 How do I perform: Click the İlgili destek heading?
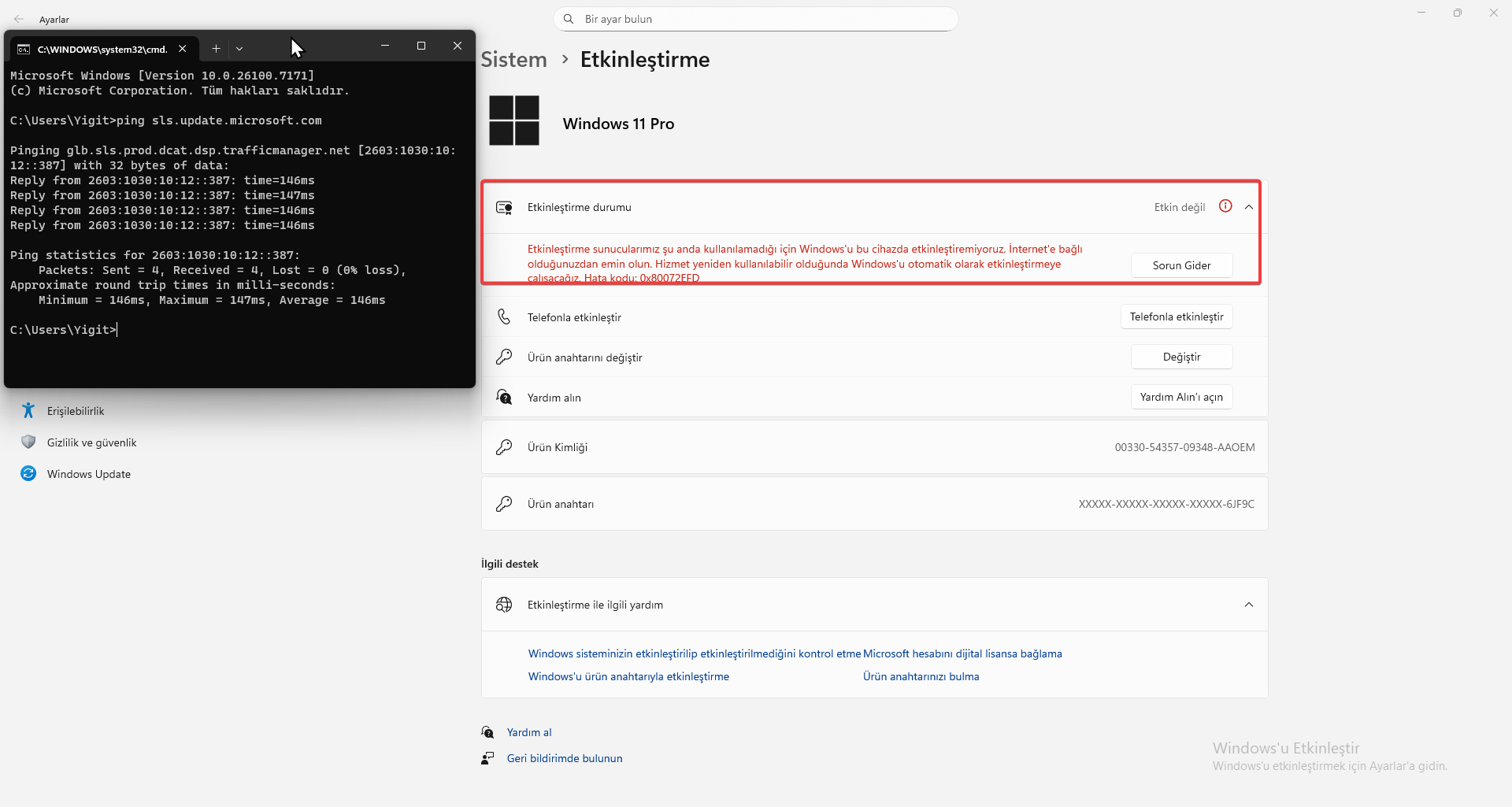[x=510, y=564]
